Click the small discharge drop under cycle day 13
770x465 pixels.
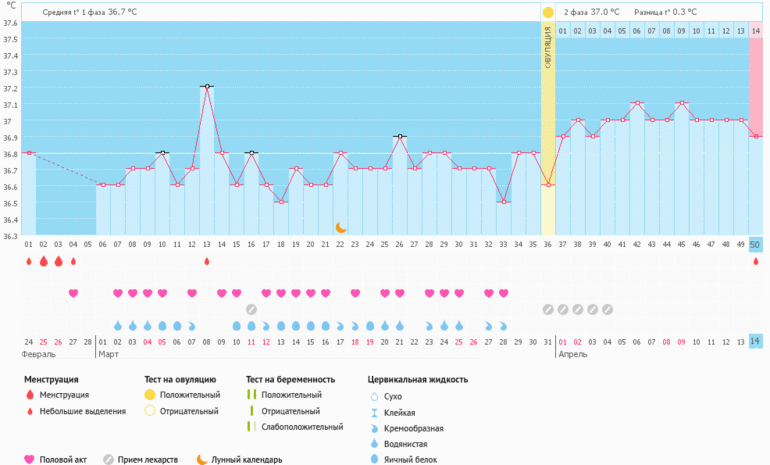tap(207, 262)
